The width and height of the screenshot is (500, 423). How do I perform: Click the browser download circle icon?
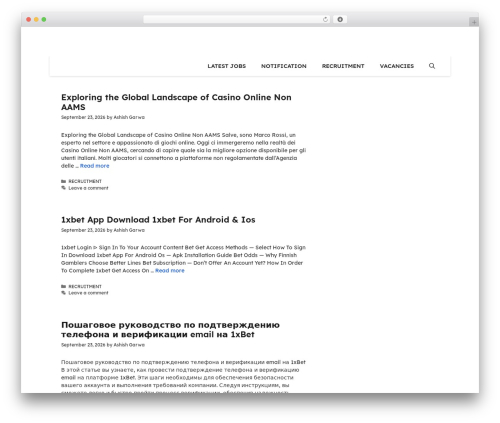[x=340, y=20]
